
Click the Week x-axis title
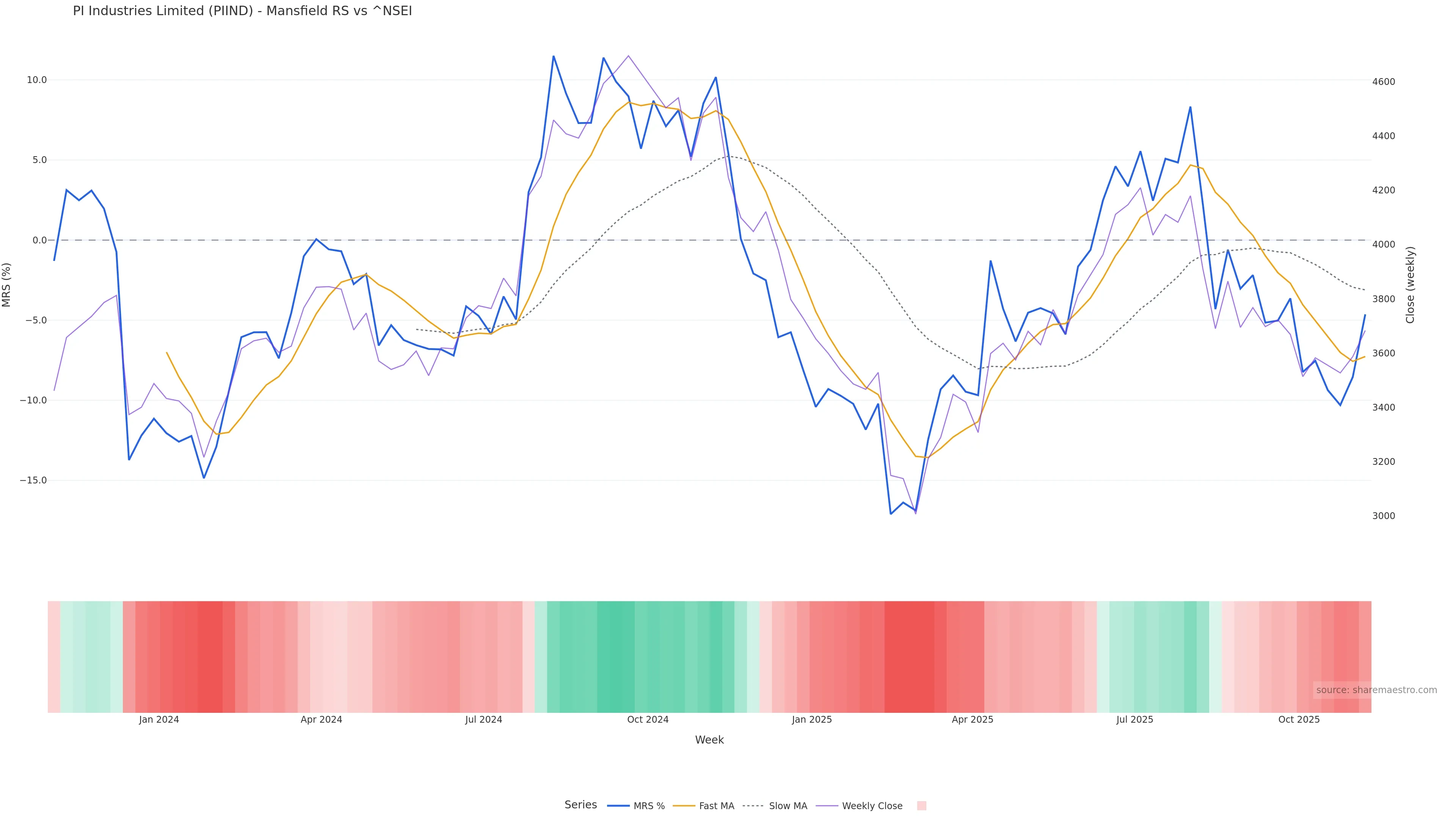coord(709,740)
